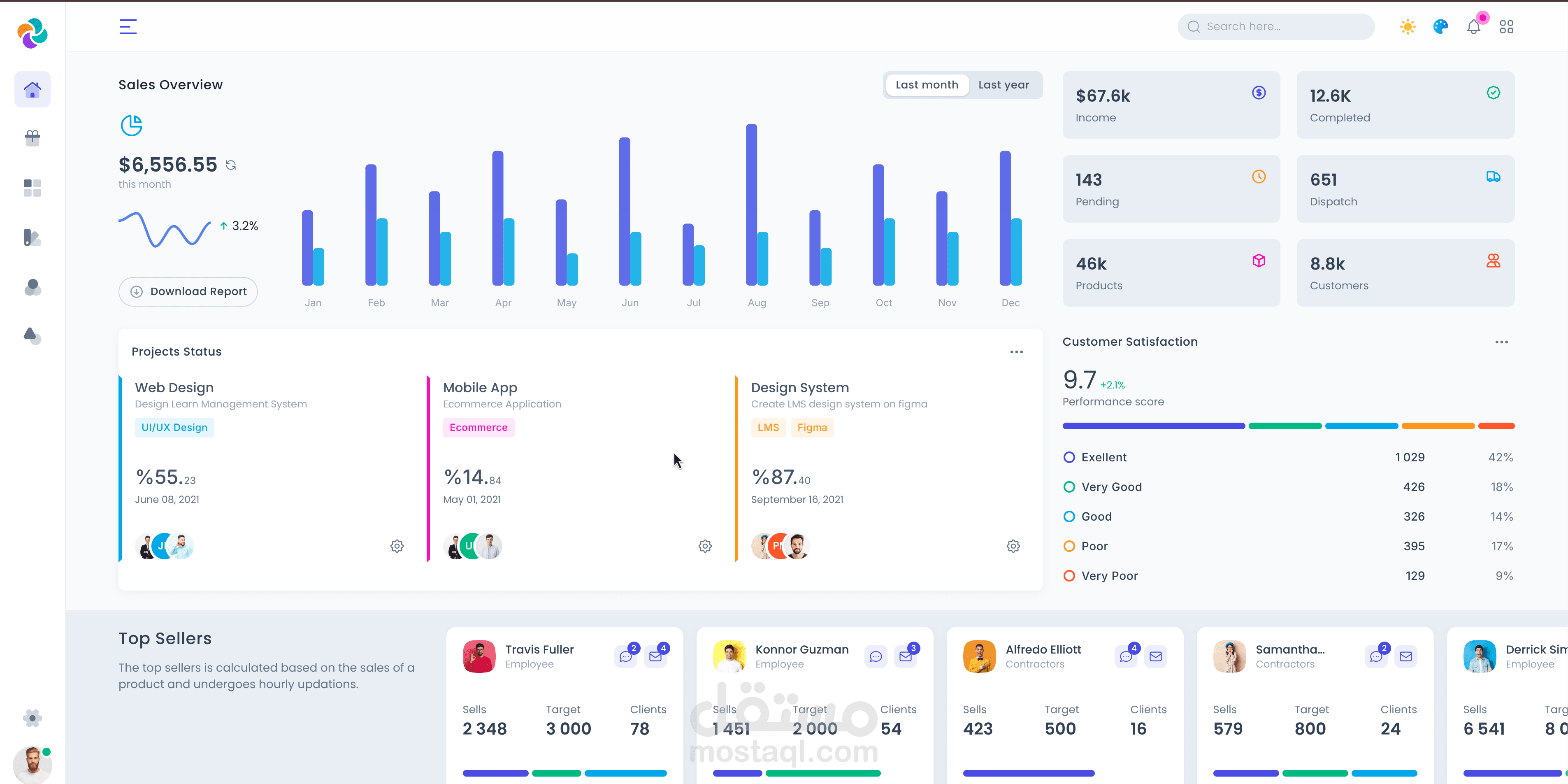Click the Ecommerce tag
Screen dimensions: 1568x784
(x=479, y=427)
